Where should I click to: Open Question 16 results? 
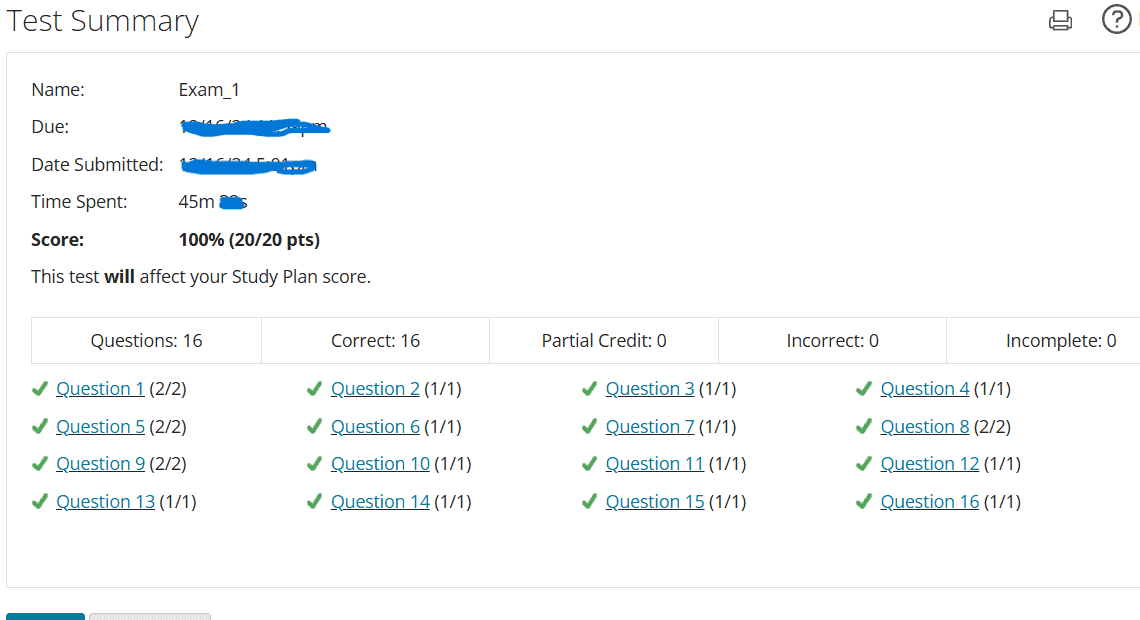pos(929,501)
